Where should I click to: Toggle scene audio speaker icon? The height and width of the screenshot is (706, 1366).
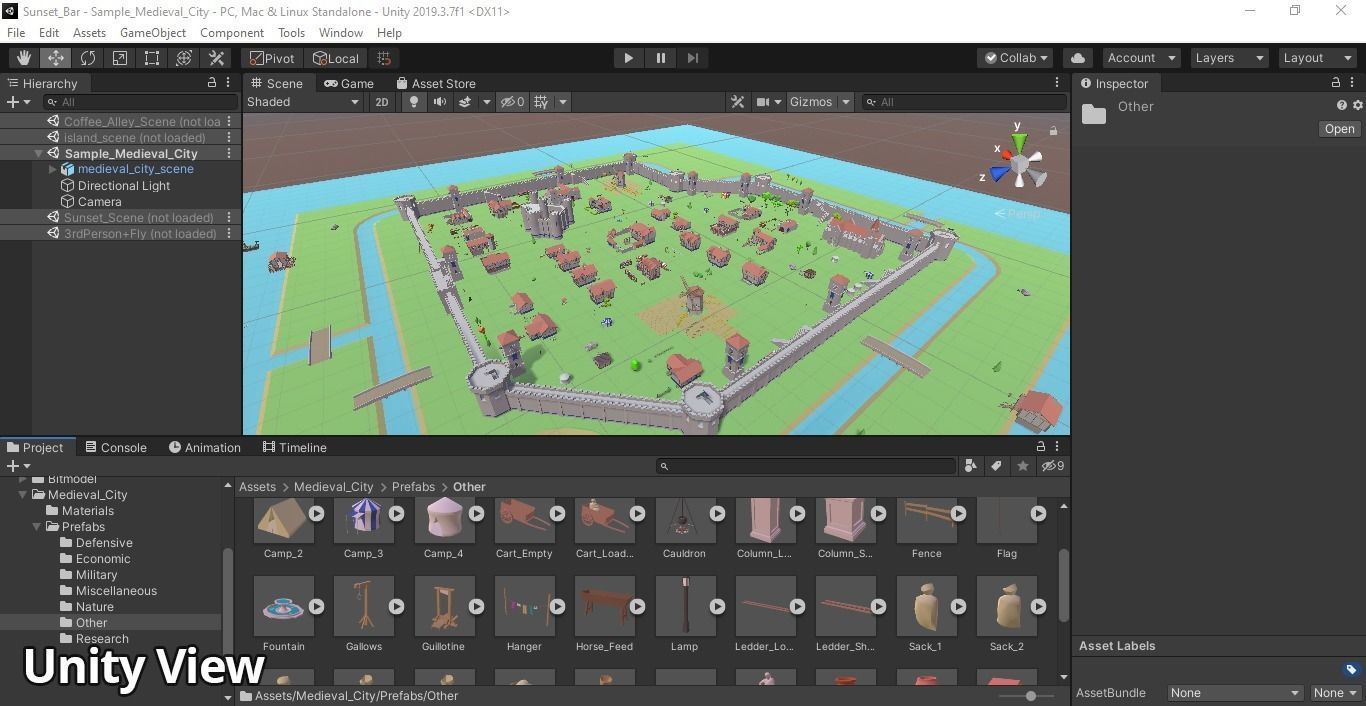pyautogui.click(x=439, y=102)
